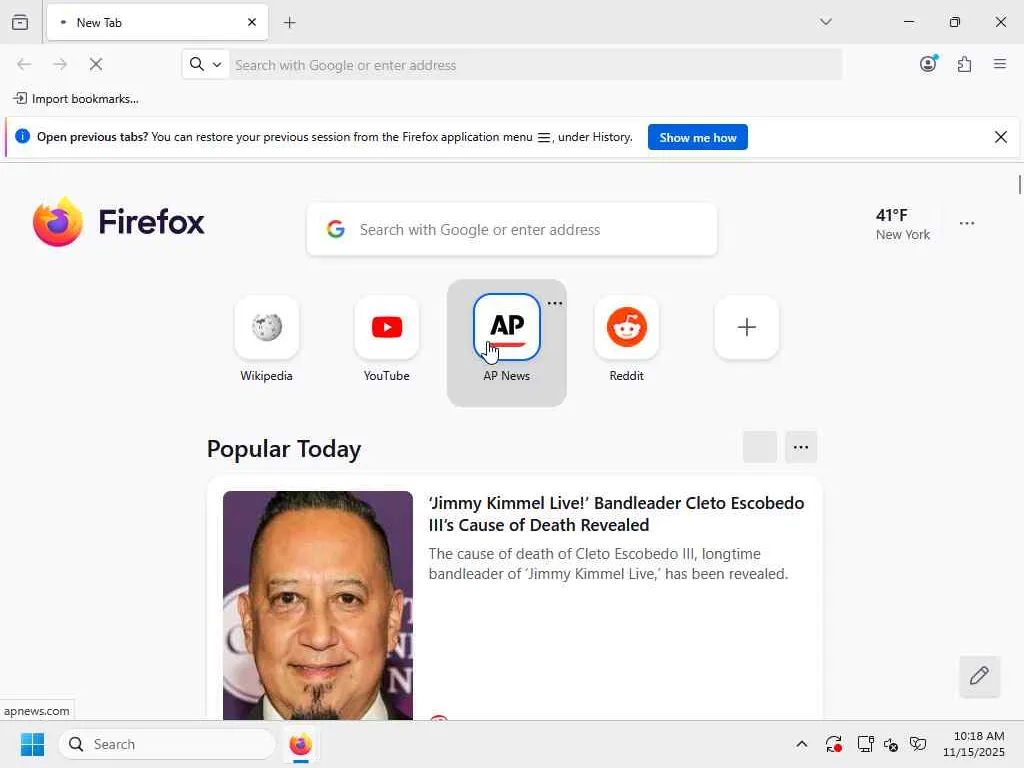Open the Extensions puzzle icon
Image resolution: width=1024 pixels, height=768 pixels.
pos(964,64)
